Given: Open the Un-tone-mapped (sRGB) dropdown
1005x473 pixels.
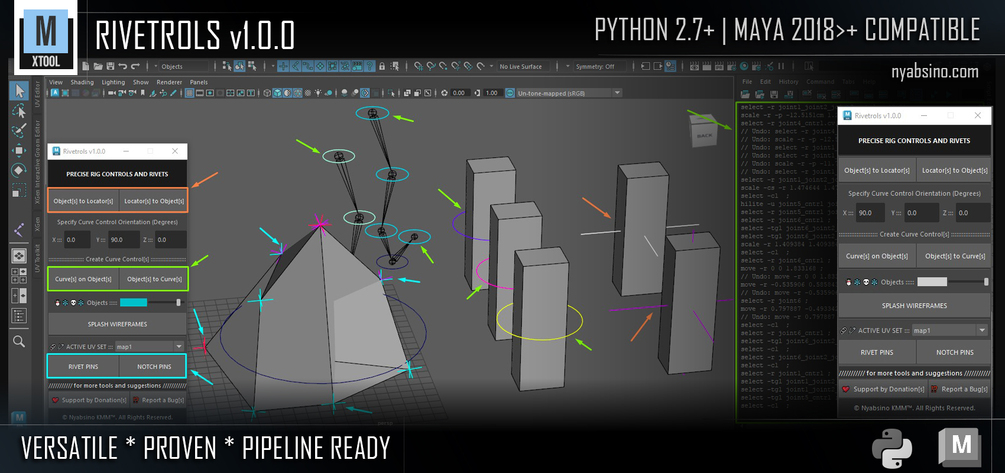Looking at the screenshot, I should (569, 93).
